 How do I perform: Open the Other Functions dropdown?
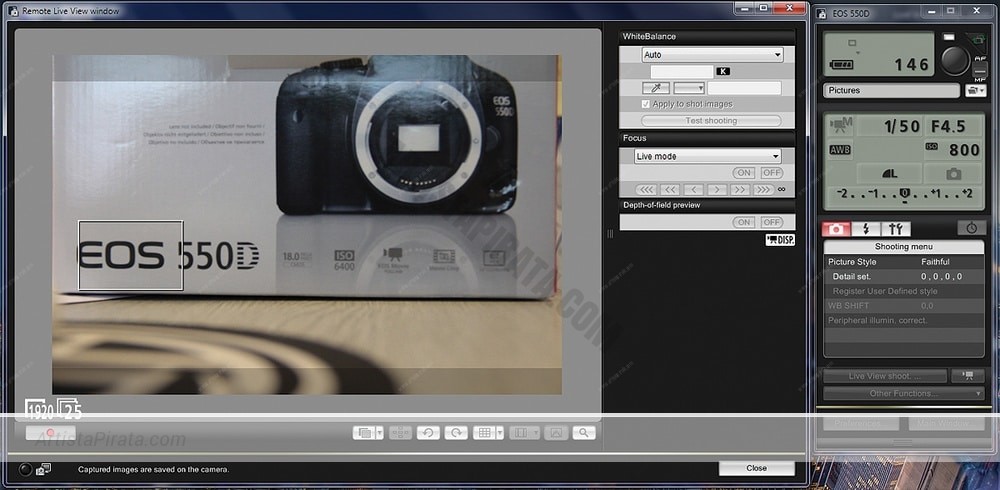(904, 394)
